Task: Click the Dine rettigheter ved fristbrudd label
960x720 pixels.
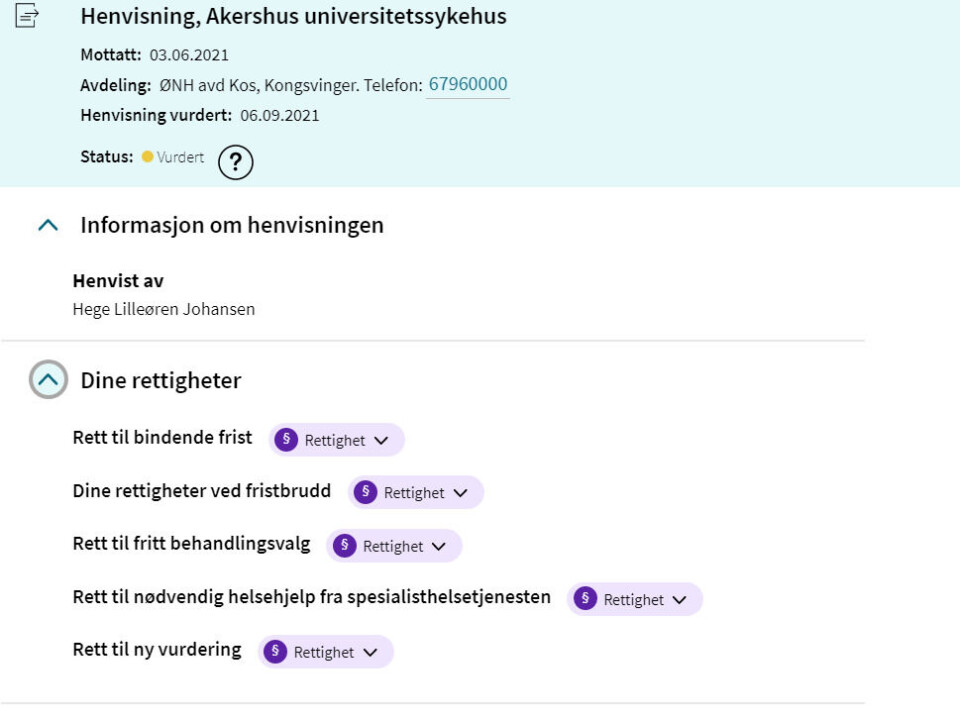Action: click(201, 490)
